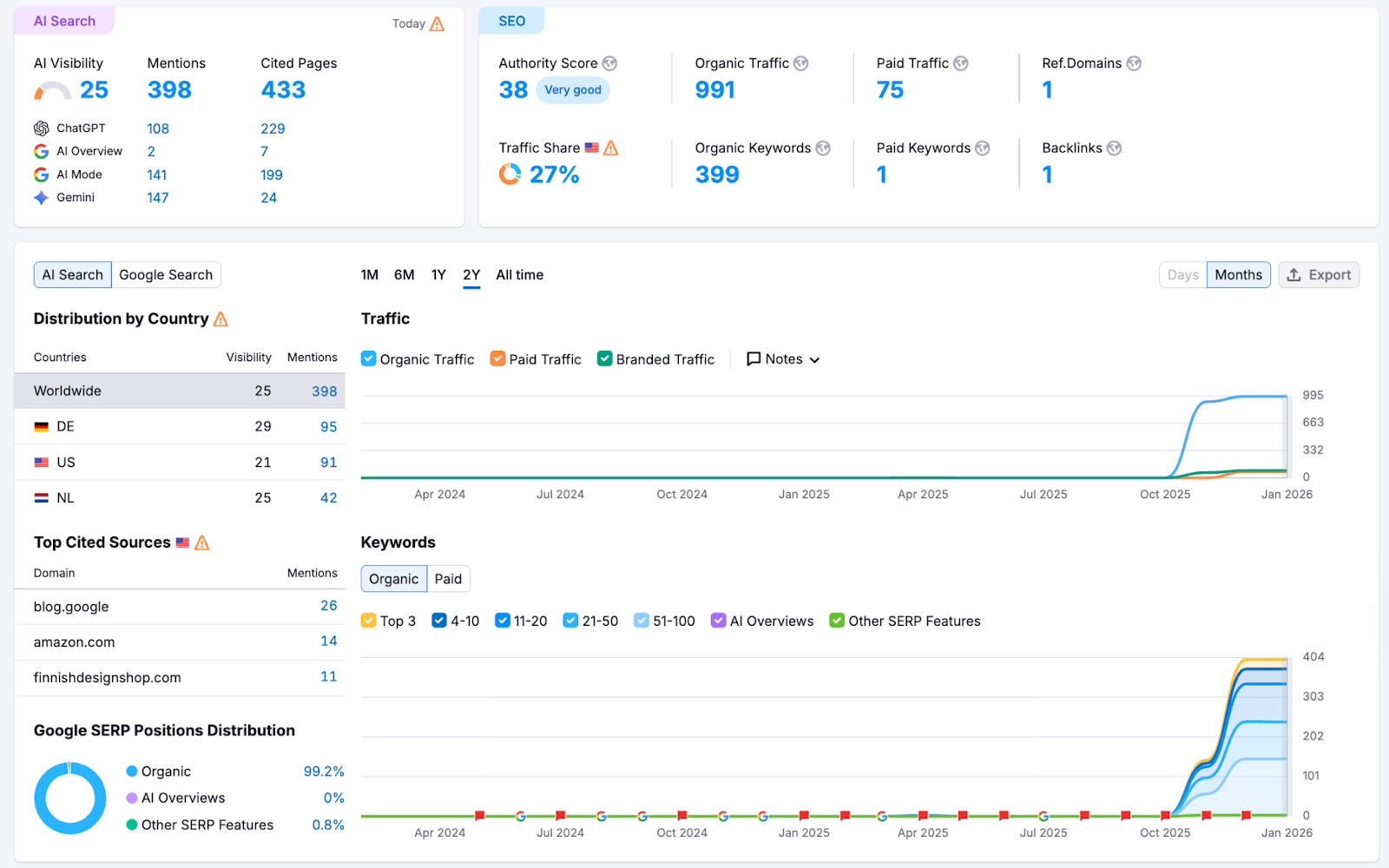1389x868 pixels.
Task: Click the info globe beside Paid Keywords
Action: point(982,148)
